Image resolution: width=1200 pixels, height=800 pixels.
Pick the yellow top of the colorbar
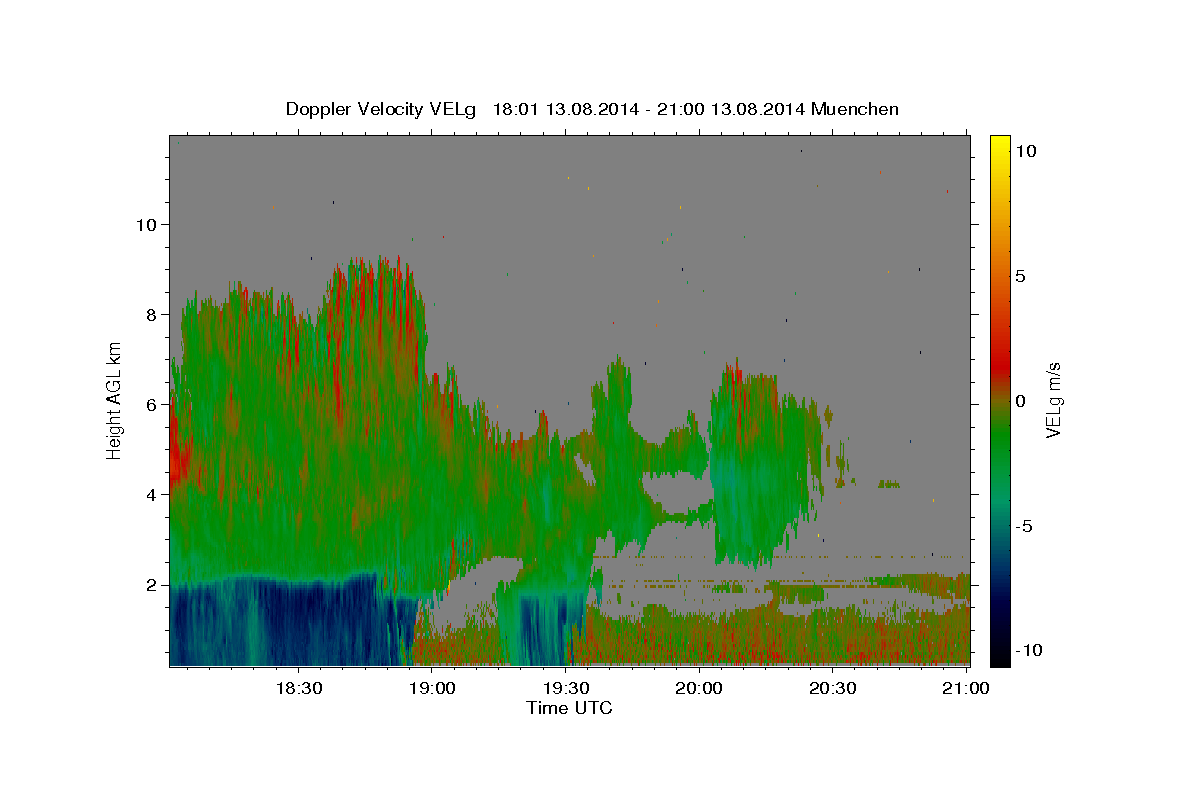tap(999, 145)
